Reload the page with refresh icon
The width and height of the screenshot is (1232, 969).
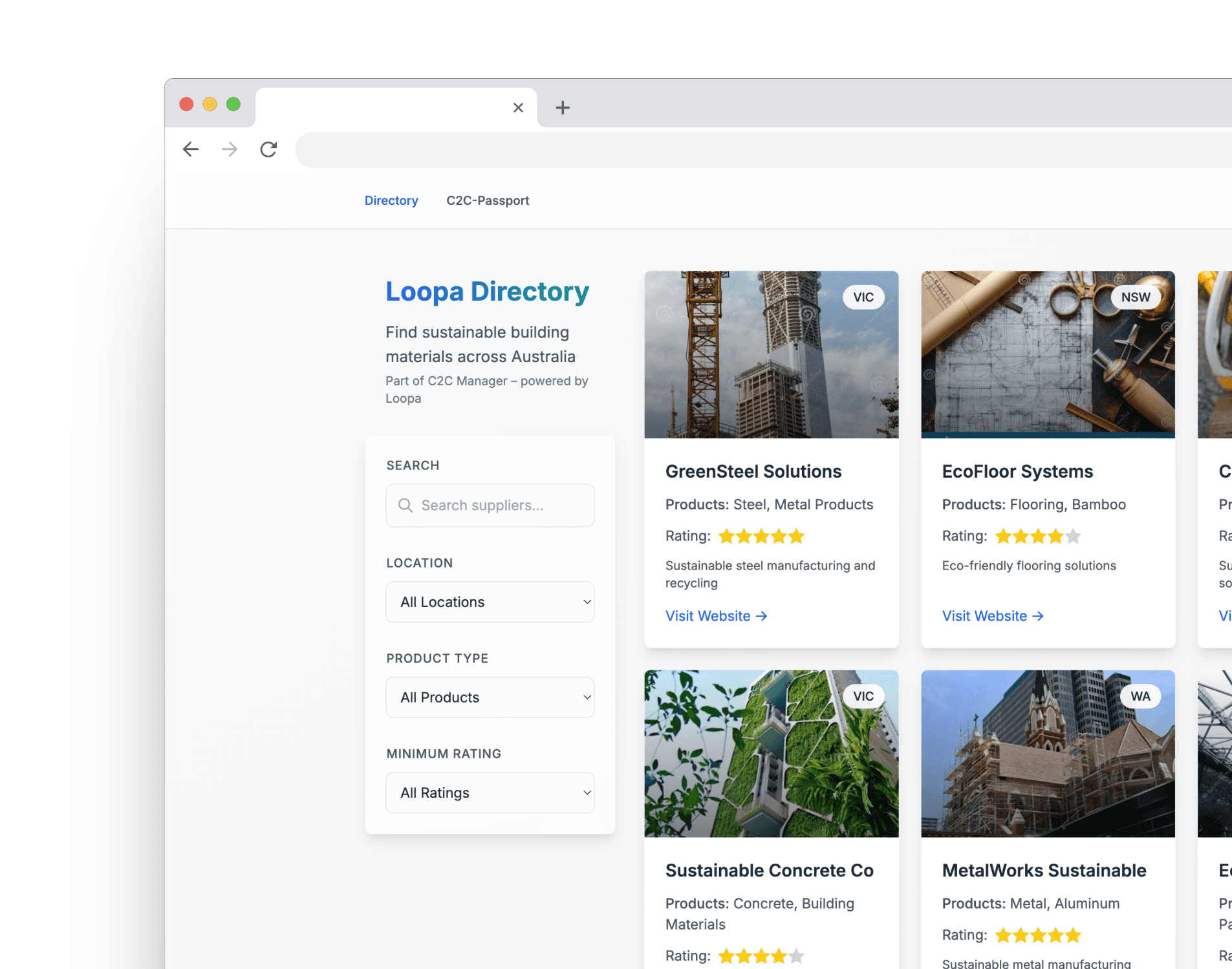pyautogui.click(x=268, y=150)
